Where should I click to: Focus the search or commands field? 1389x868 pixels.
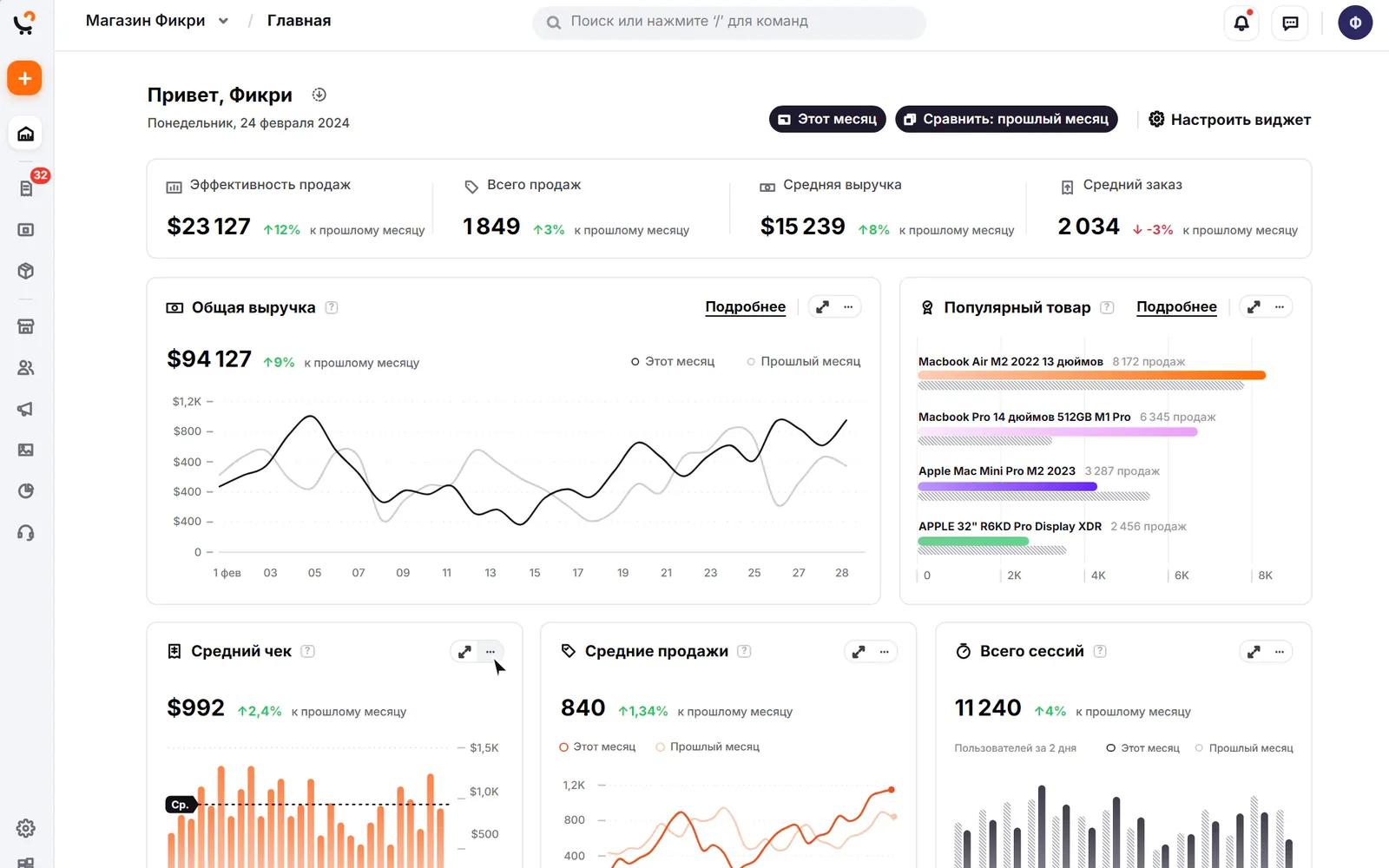point(729,22)
